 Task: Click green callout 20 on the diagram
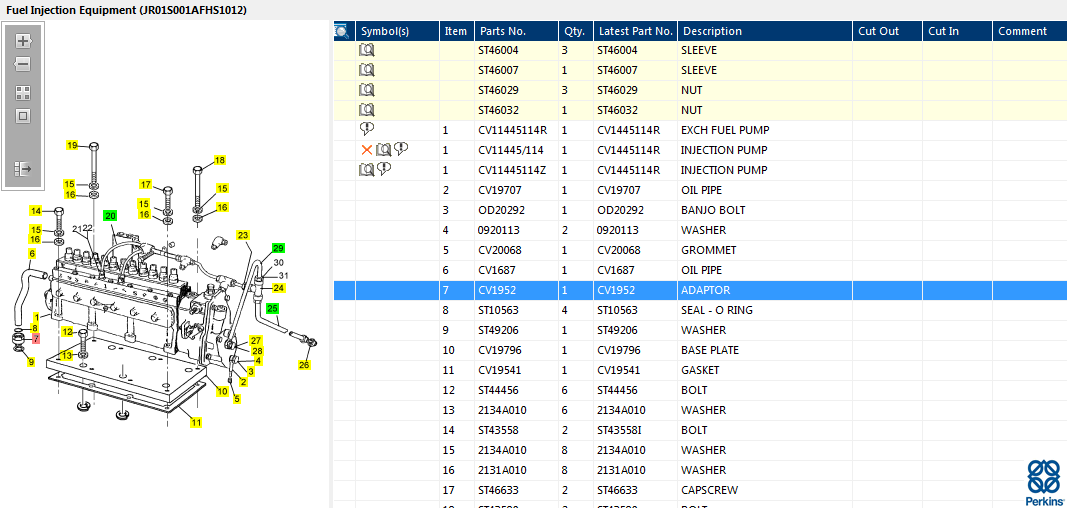pos(110,216)
